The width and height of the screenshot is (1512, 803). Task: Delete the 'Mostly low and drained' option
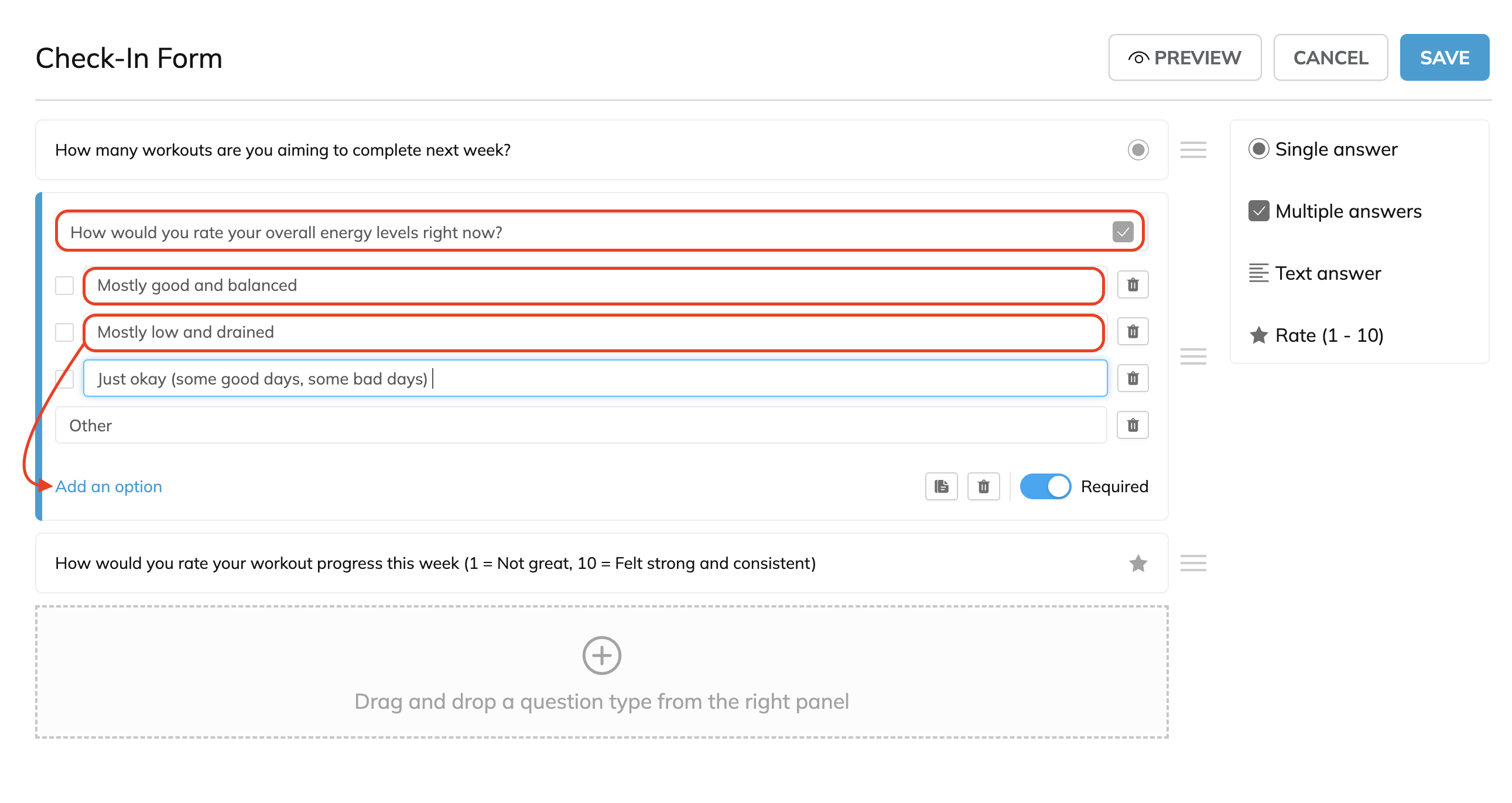click(1132, 332)
